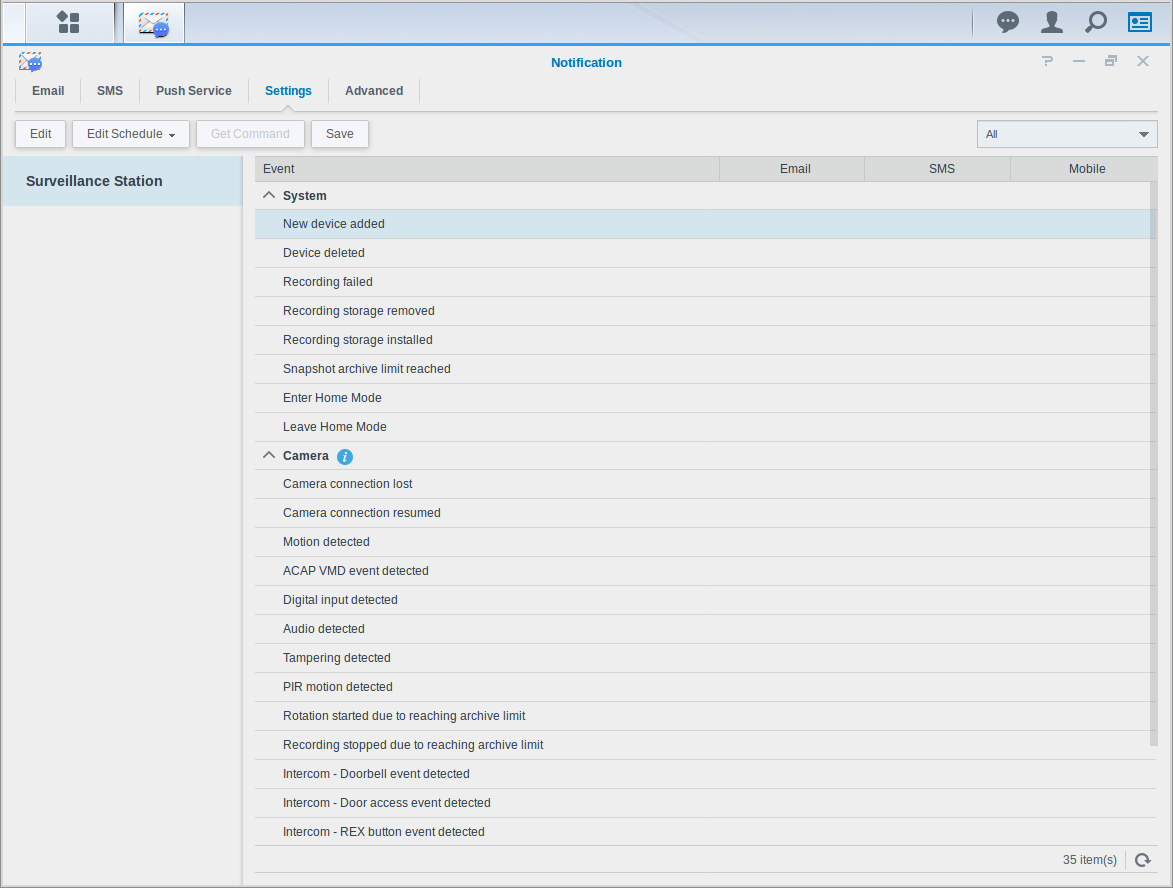The image size is (1173, 888).
Task: Select the Enter Home Mode row
Action: (705, 398)
